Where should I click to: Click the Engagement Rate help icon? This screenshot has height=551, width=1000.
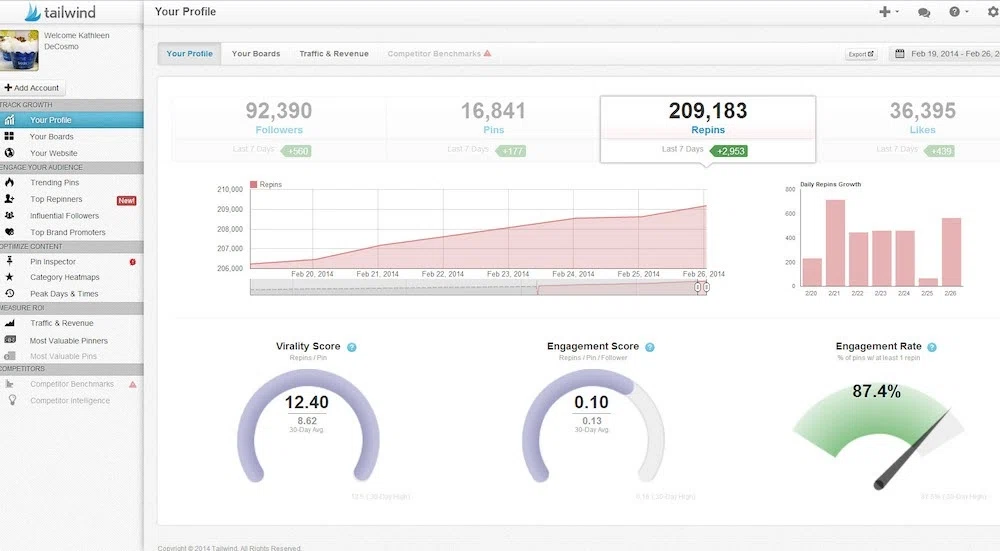coord(932,347)
